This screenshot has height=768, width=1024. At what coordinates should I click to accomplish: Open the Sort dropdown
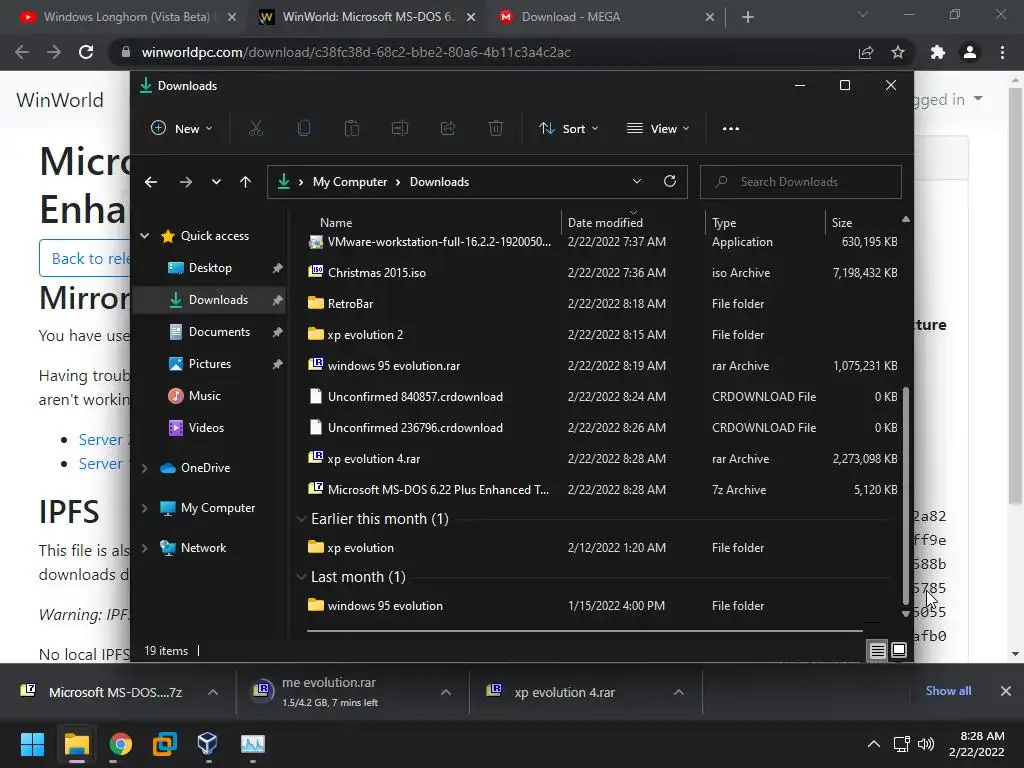568,129
